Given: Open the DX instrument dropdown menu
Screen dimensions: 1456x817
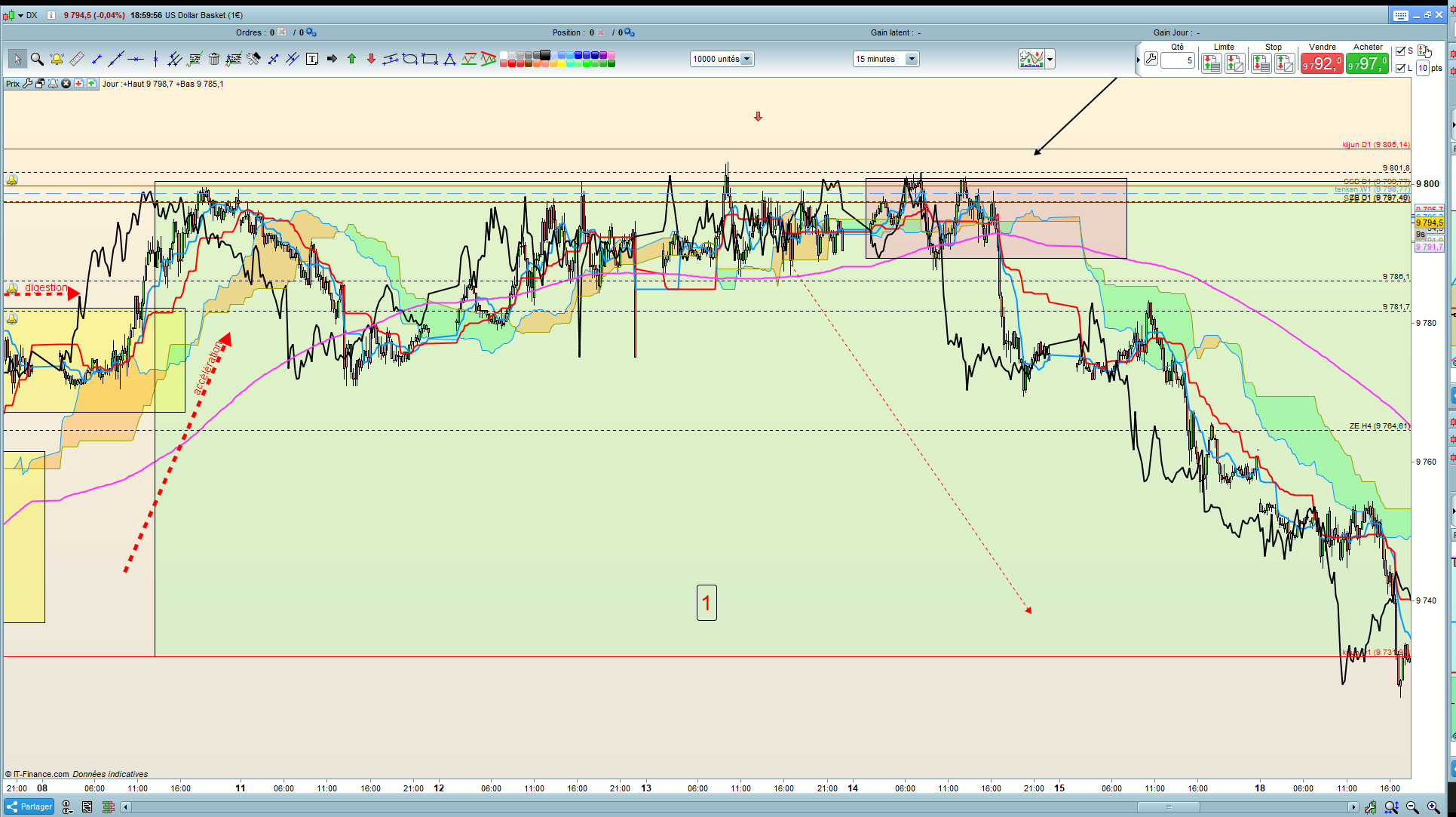Looking at the screenshot, I should (x=20, y=15).
